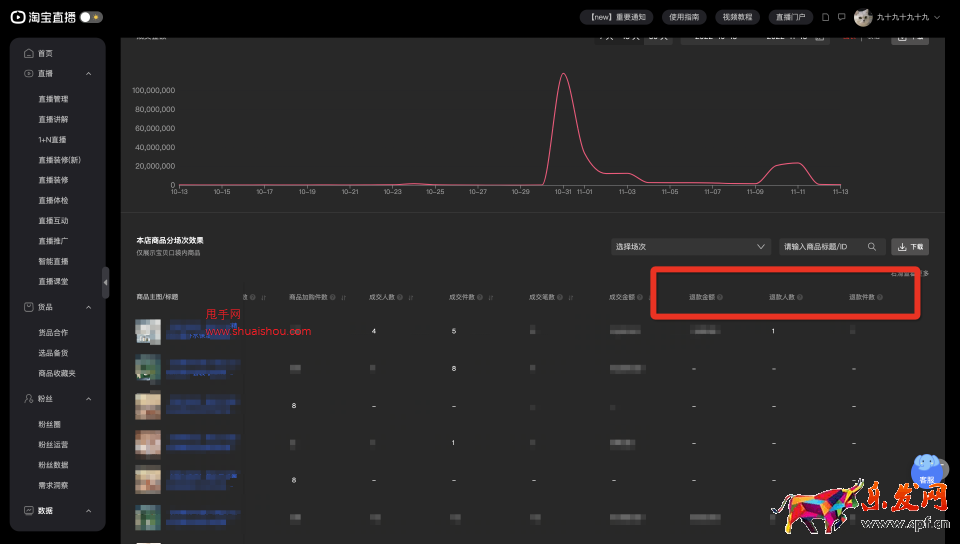Click the sidebar collapse handle arrow

[106, 283]
